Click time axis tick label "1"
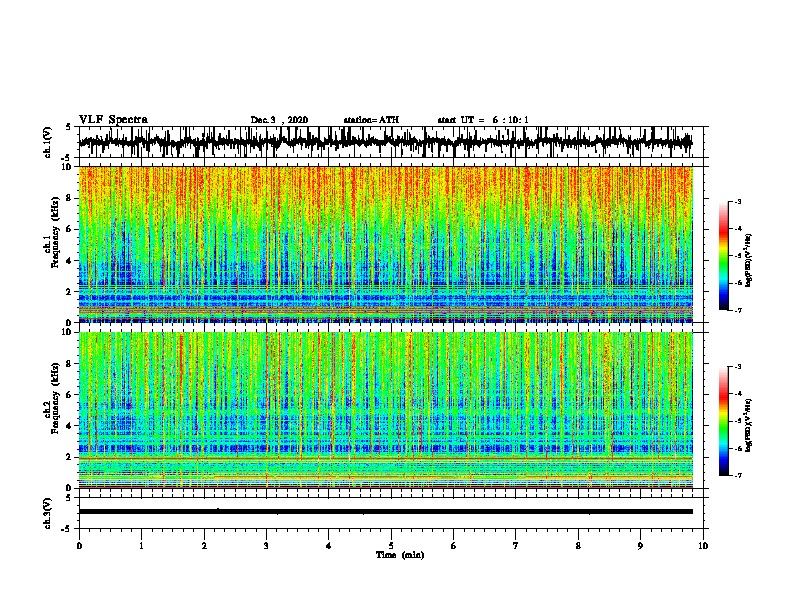Viewport: 792px width, 612px height. (x=141, y=546)
